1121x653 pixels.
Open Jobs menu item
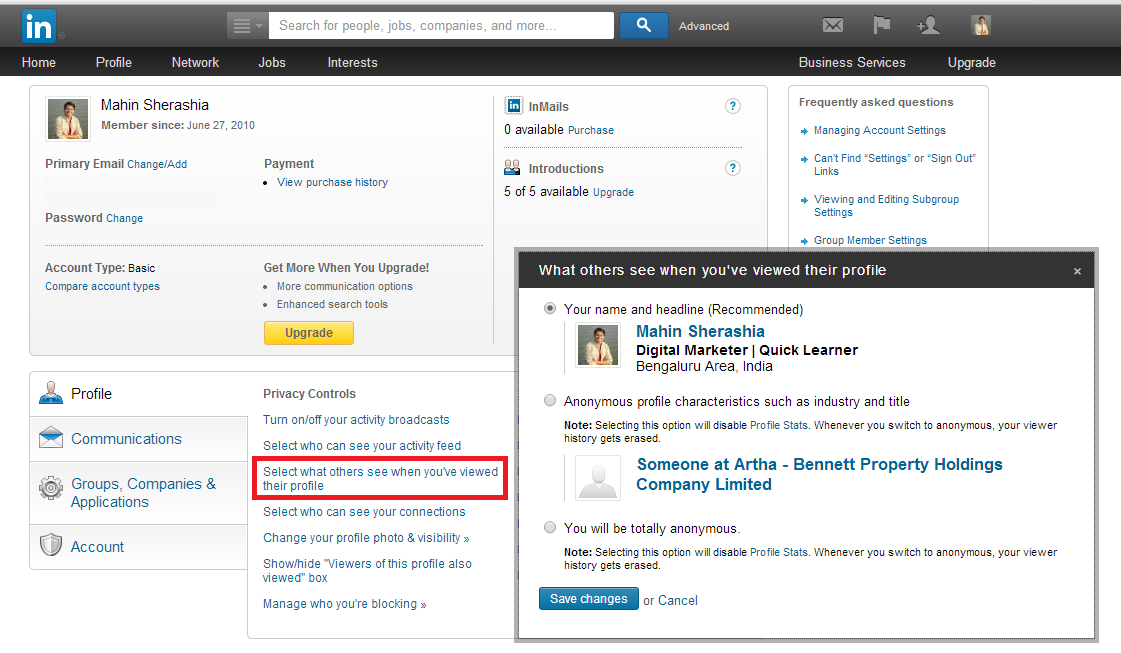tap(272, 62)
